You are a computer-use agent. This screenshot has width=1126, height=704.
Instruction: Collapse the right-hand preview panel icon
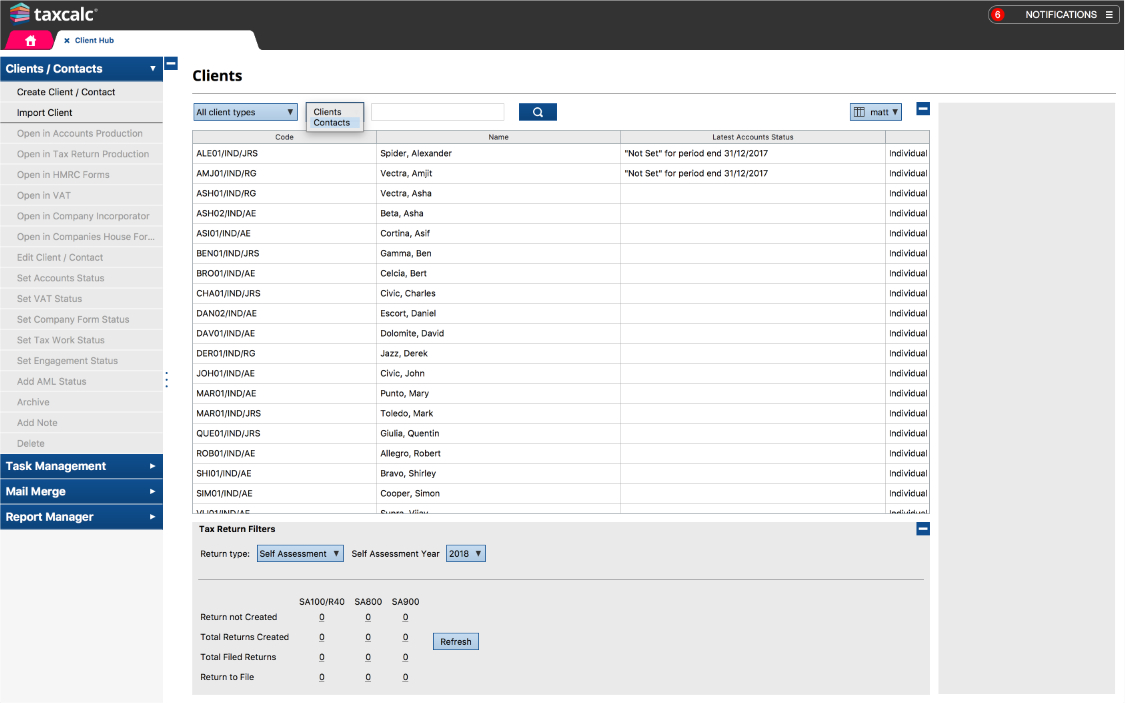921,108
